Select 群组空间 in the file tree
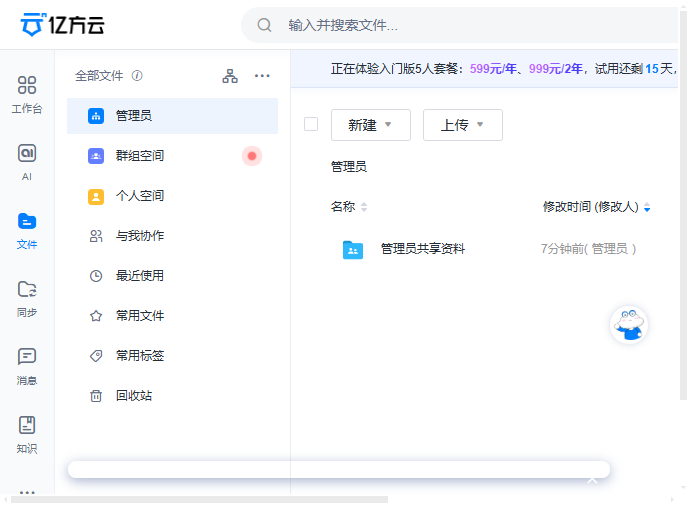This screenshot has width=689, height=505. tap(172, 156)
